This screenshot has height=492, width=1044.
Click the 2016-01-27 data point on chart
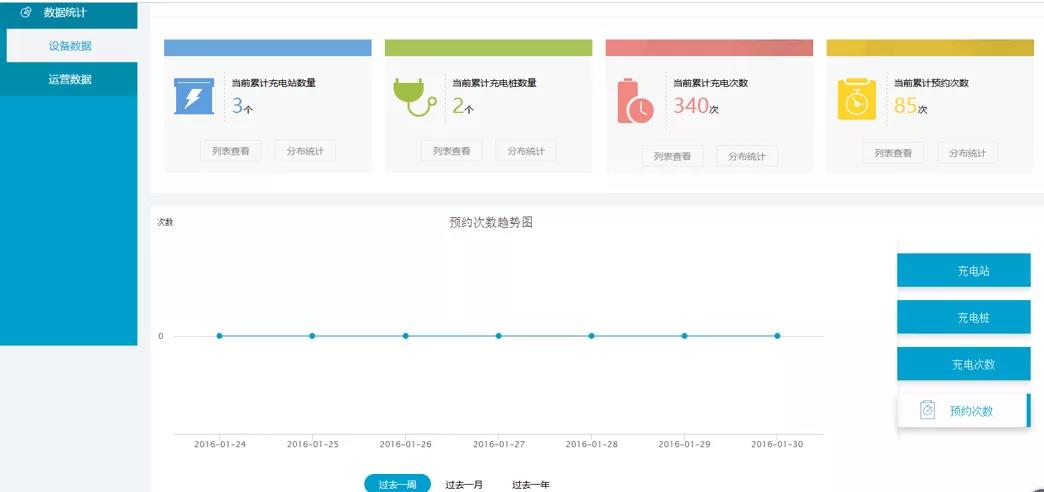point(498,336)
